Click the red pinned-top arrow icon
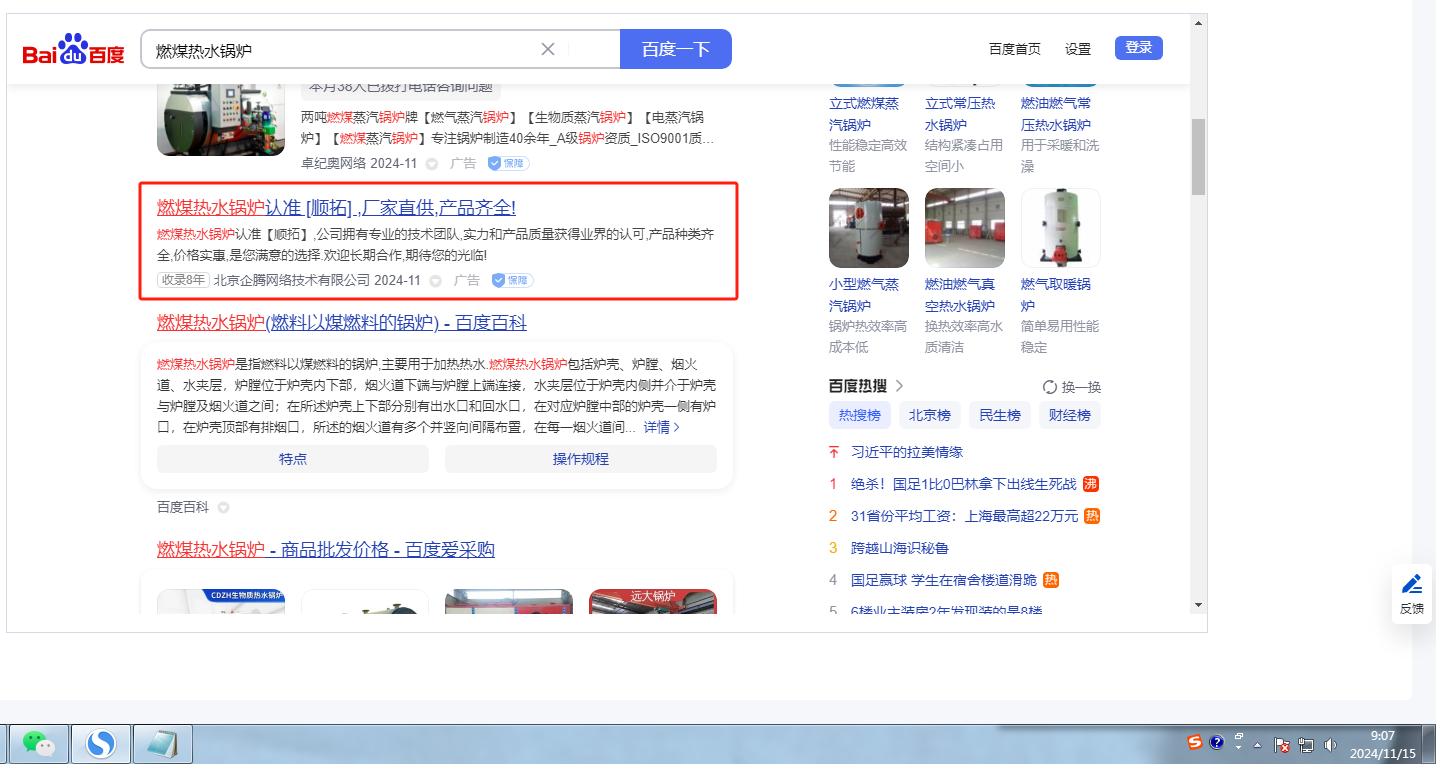 click(x=834, y=452)
